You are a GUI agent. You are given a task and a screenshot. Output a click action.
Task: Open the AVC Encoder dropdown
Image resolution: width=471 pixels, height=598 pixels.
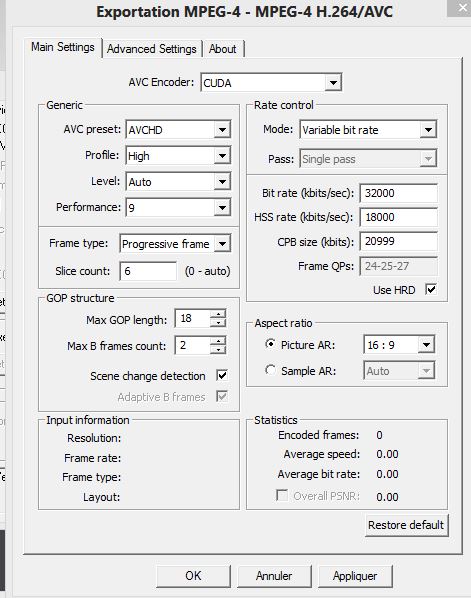point(271,82)
